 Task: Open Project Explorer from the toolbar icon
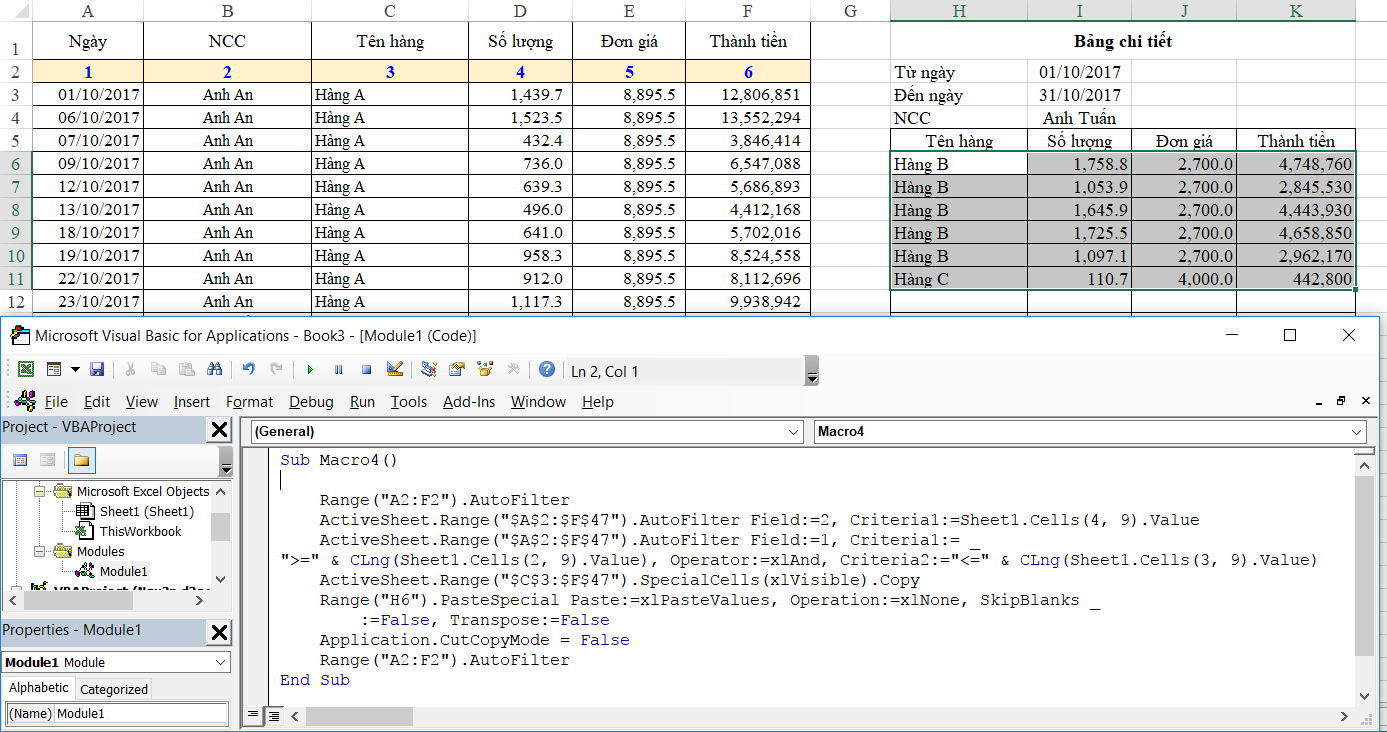(x=429, y=370)
